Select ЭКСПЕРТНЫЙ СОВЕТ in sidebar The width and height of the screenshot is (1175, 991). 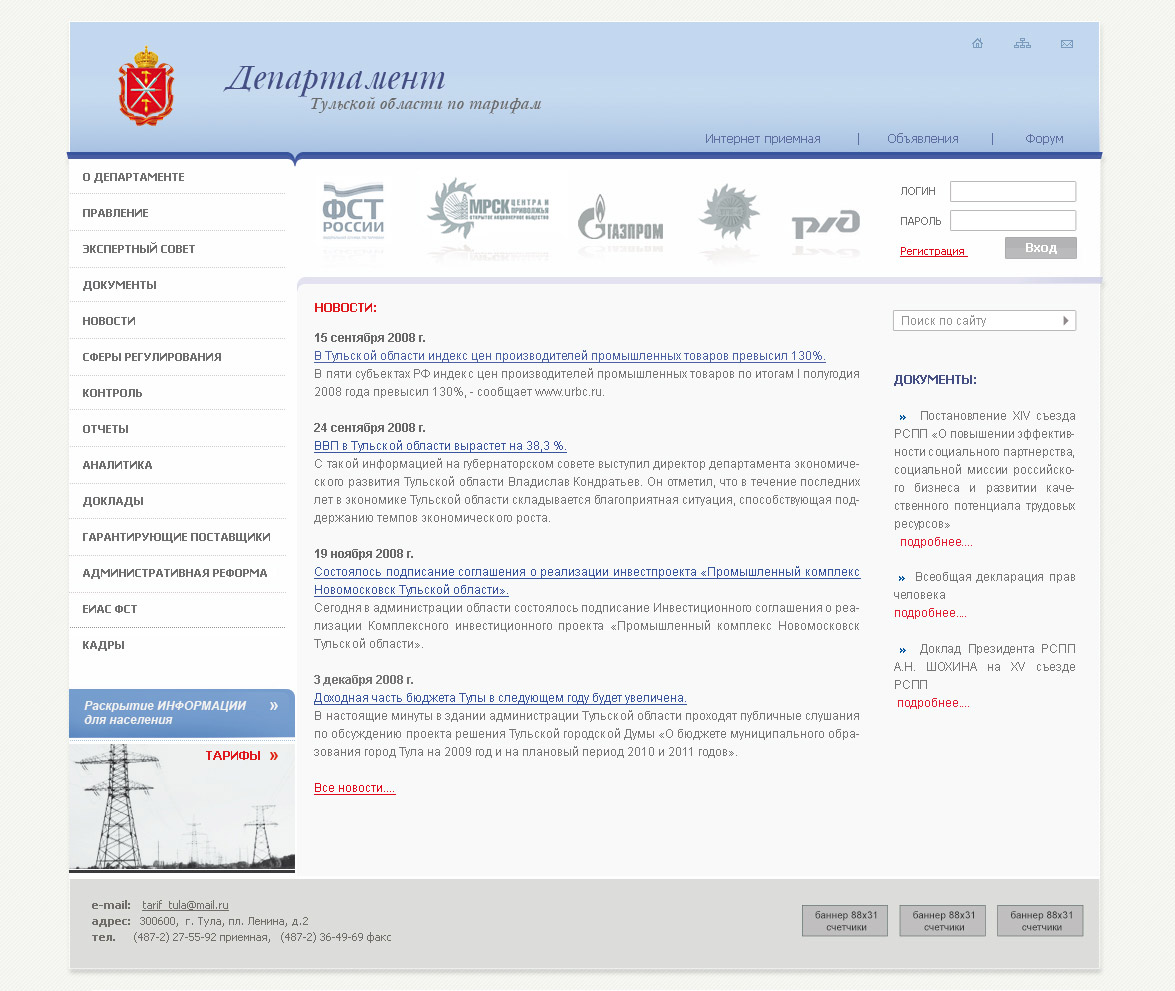point(139,249)
